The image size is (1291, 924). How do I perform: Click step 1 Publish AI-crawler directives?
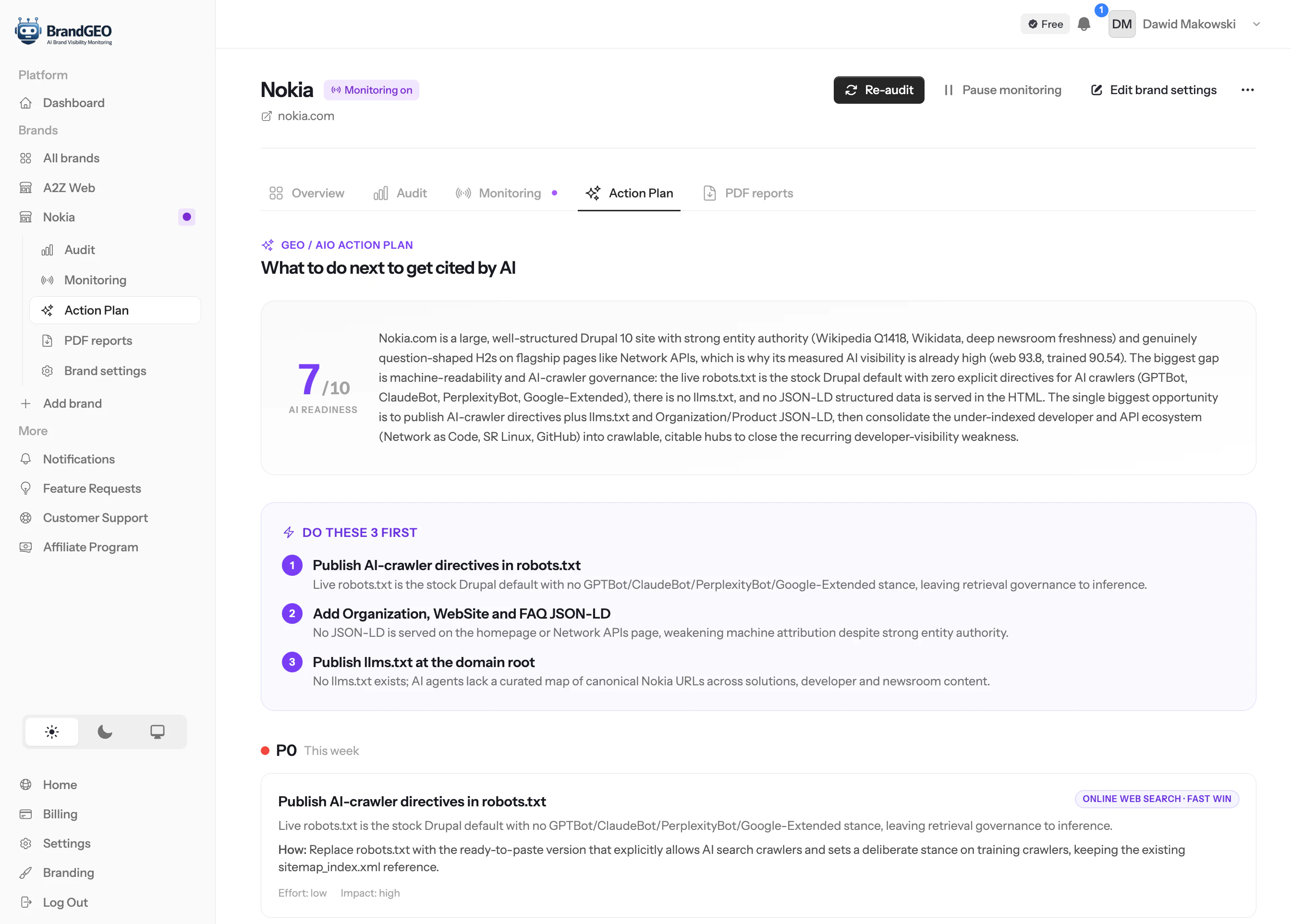pos(446,565)
